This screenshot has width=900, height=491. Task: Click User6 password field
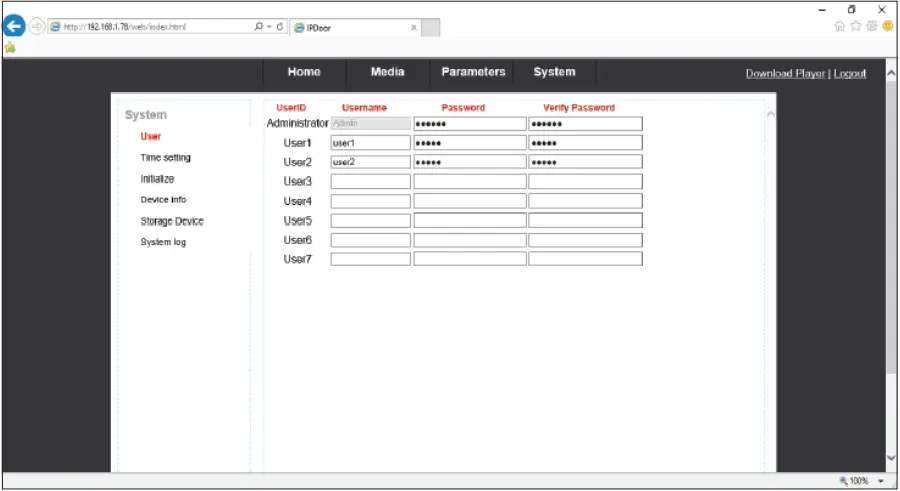tap(470, 240)
